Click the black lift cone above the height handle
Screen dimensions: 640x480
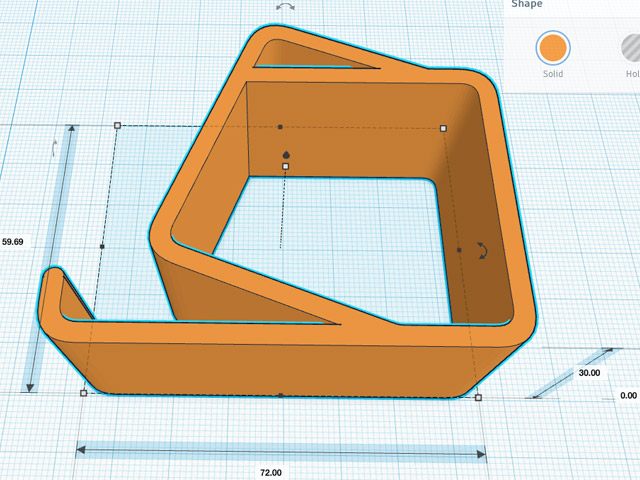pos(286,155)
